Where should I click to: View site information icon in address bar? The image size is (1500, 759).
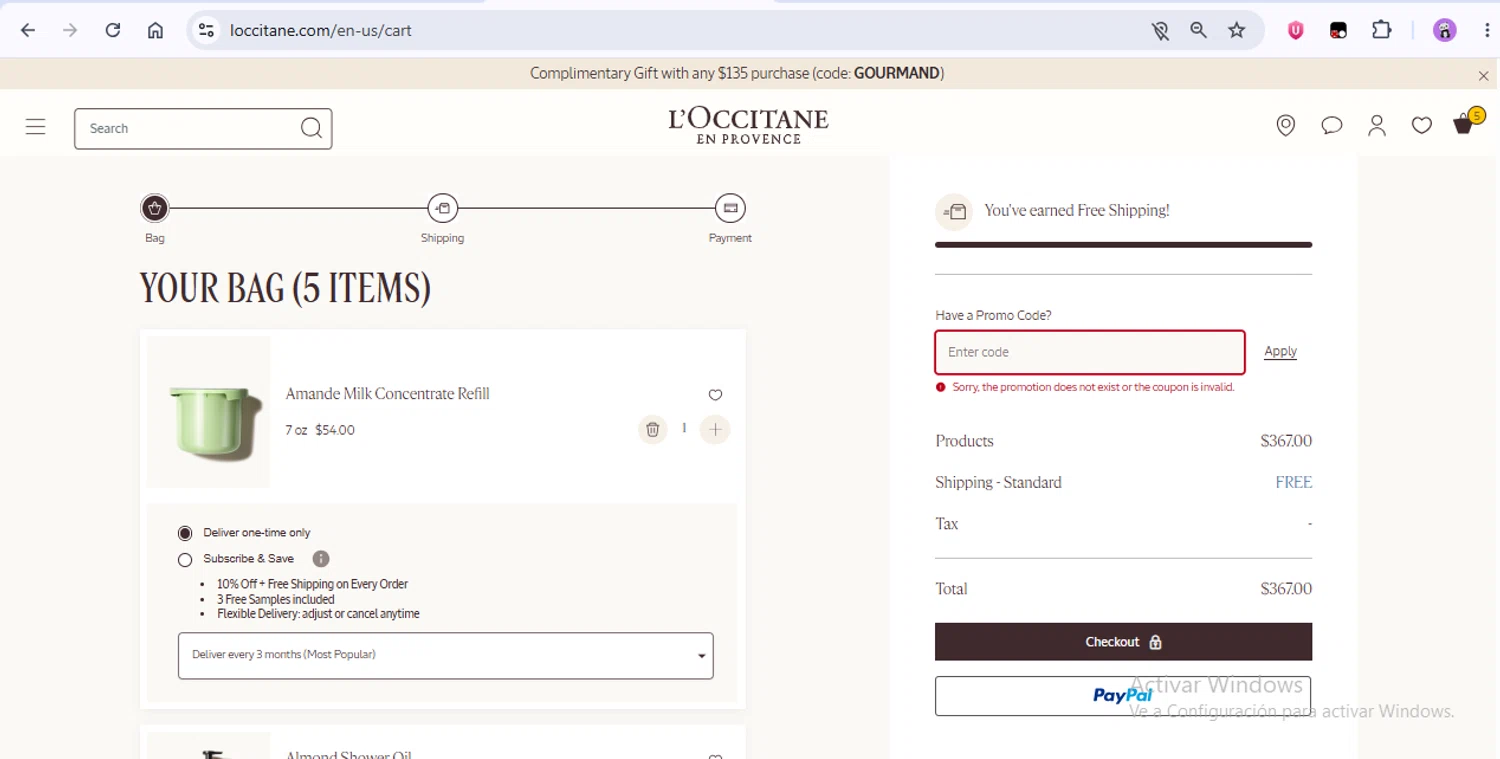(x=206, y=30)
